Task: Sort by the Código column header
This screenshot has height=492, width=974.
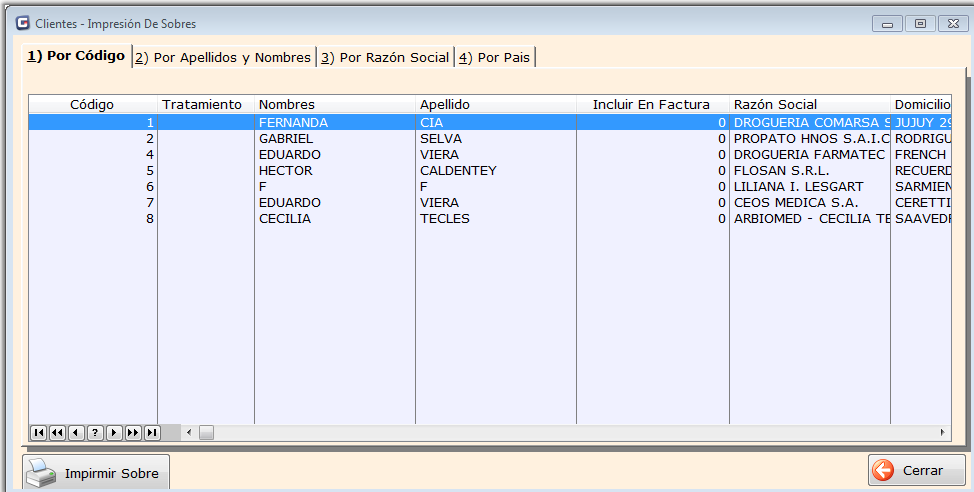Action: click(x=92, y=104)
